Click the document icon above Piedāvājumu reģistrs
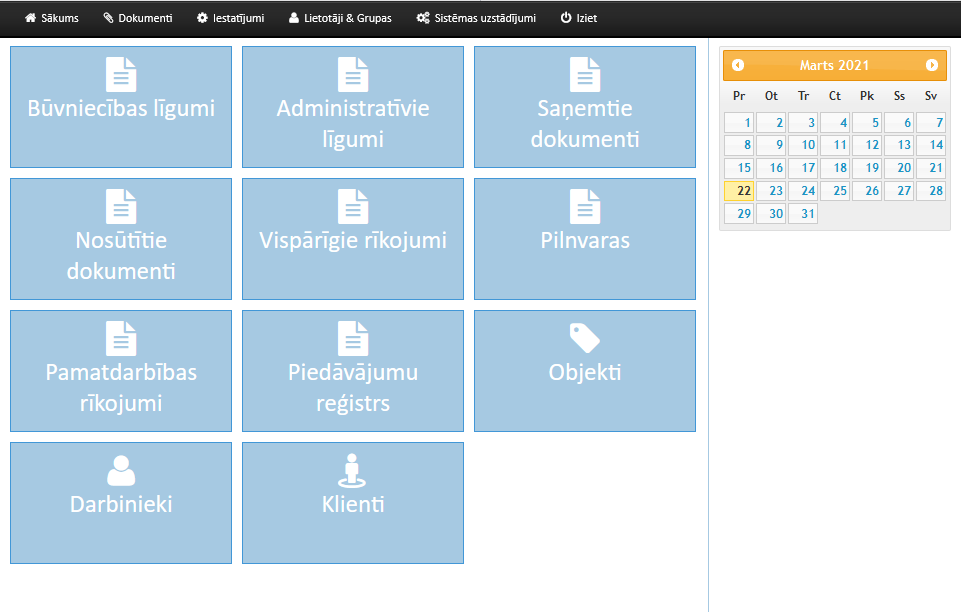This screenshot has height=612, width=961. coord(353,338)
